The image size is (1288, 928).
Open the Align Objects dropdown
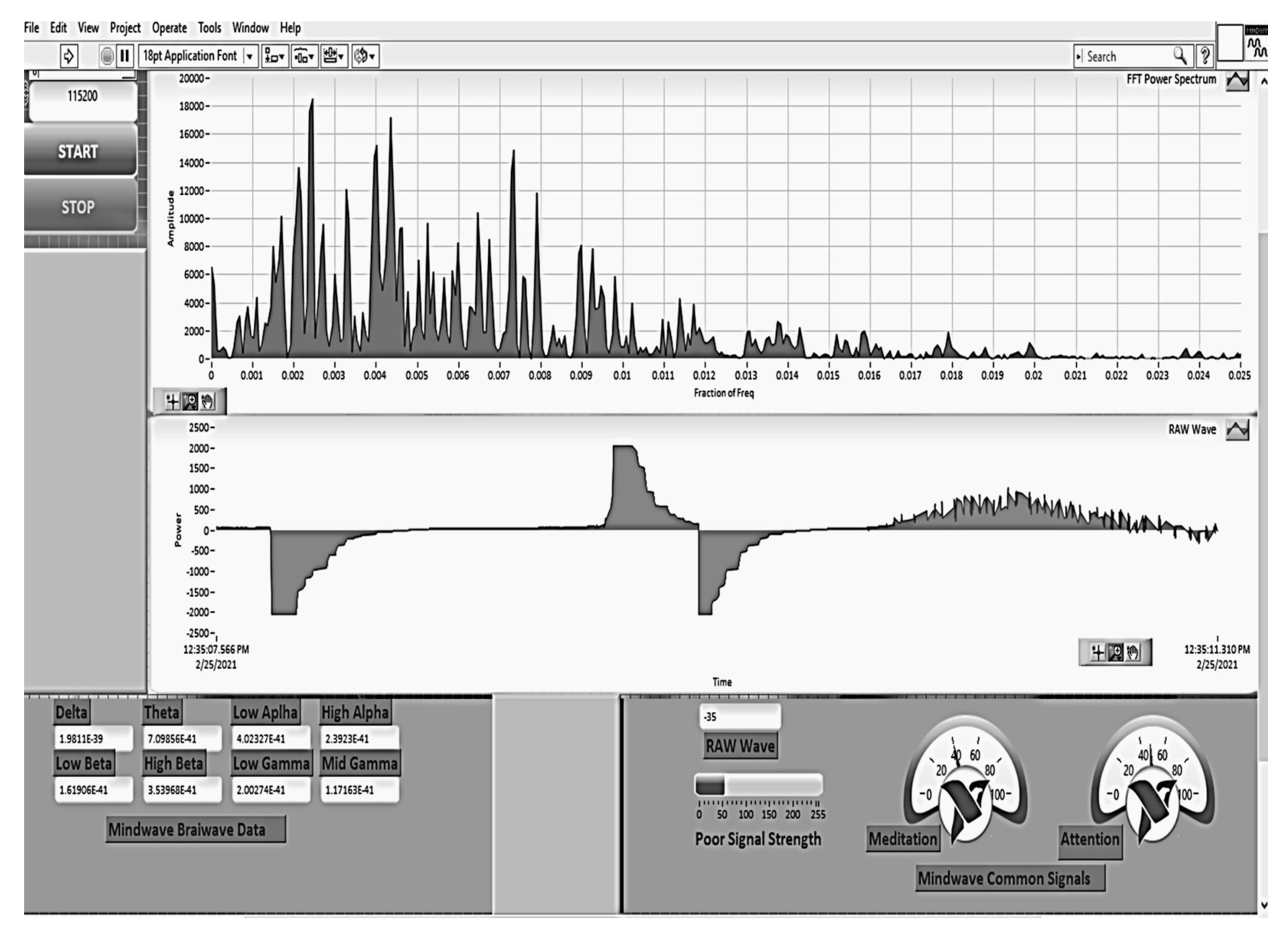pos(275,56)
